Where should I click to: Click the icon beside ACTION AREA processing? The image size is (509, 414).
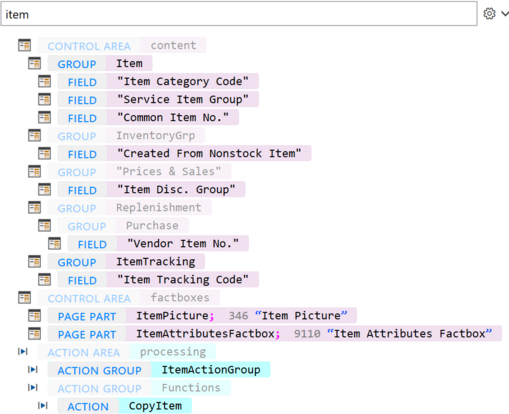tap(23, 351)
